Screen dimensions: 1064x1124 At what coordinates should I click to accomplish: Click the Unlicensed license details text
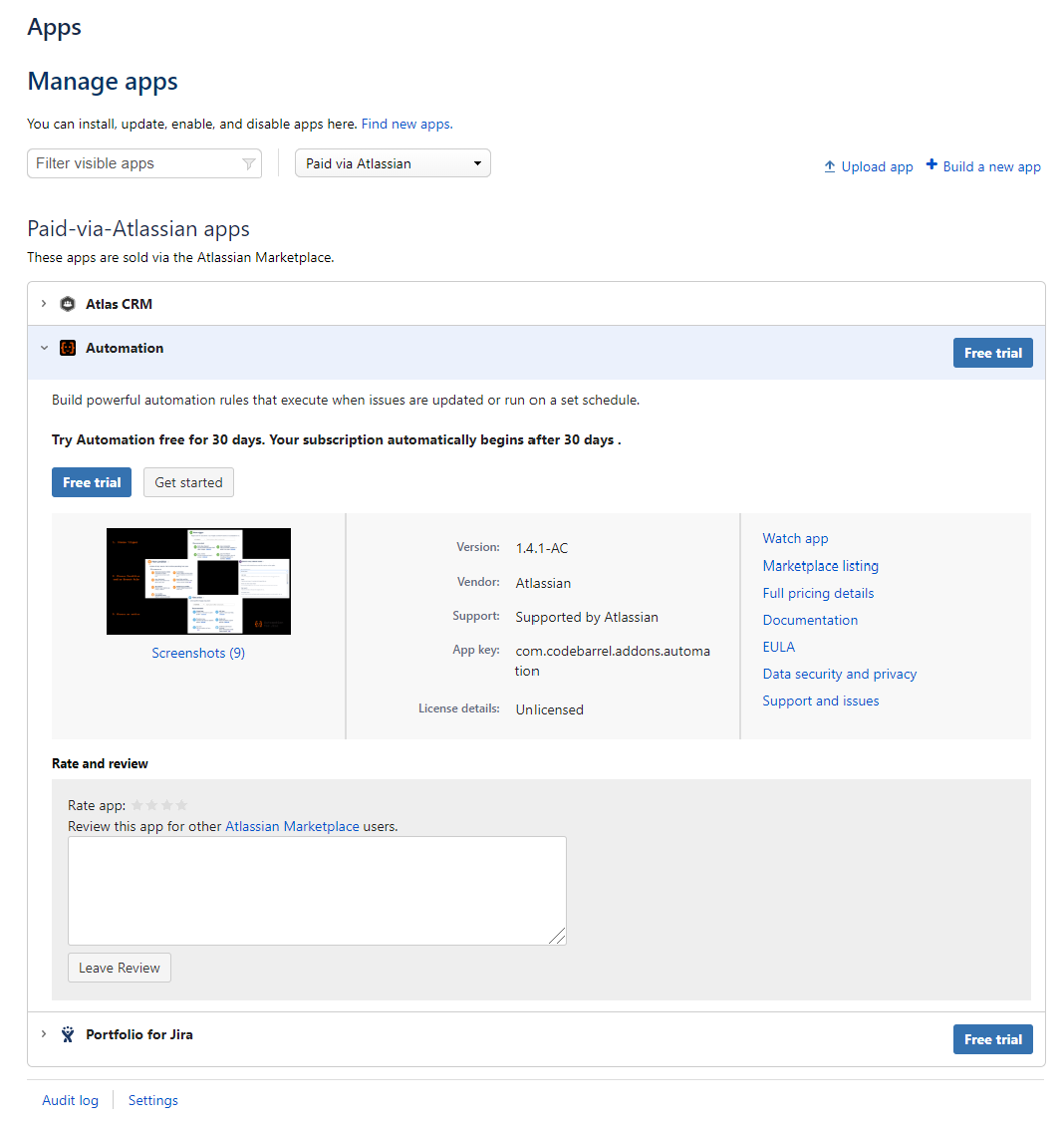[550, 709]
